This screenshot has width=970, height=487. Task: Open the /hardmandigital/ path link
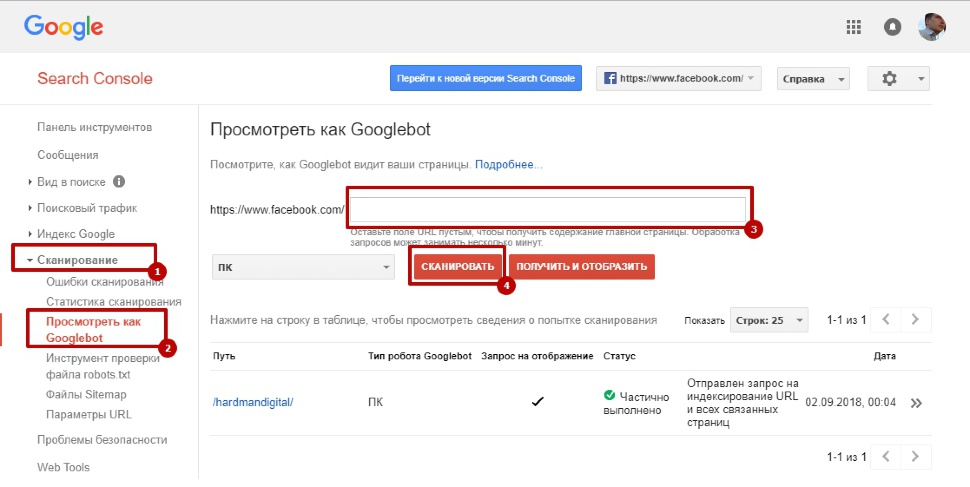253,402
